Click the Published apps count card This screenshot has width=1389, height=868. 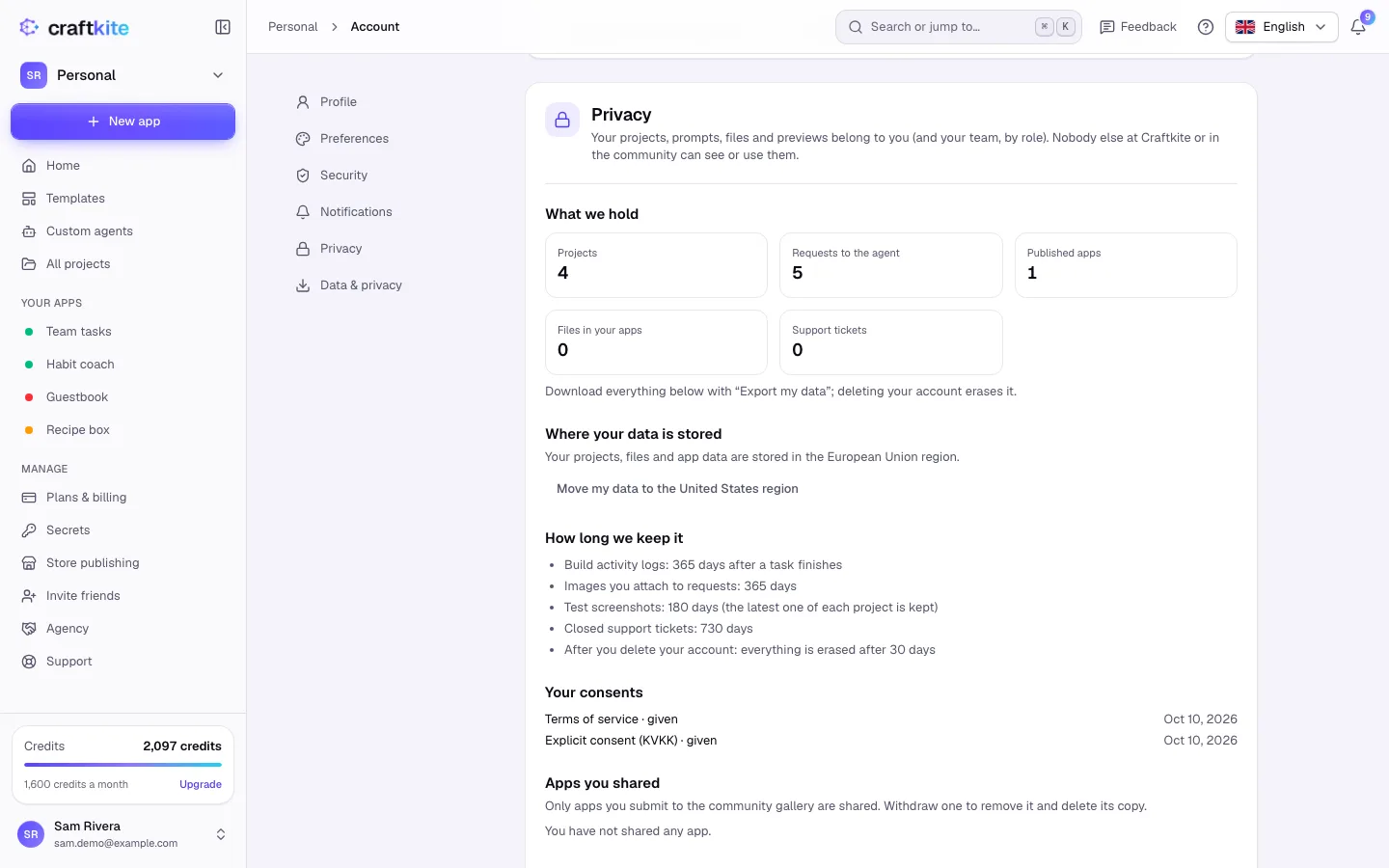1126,265
